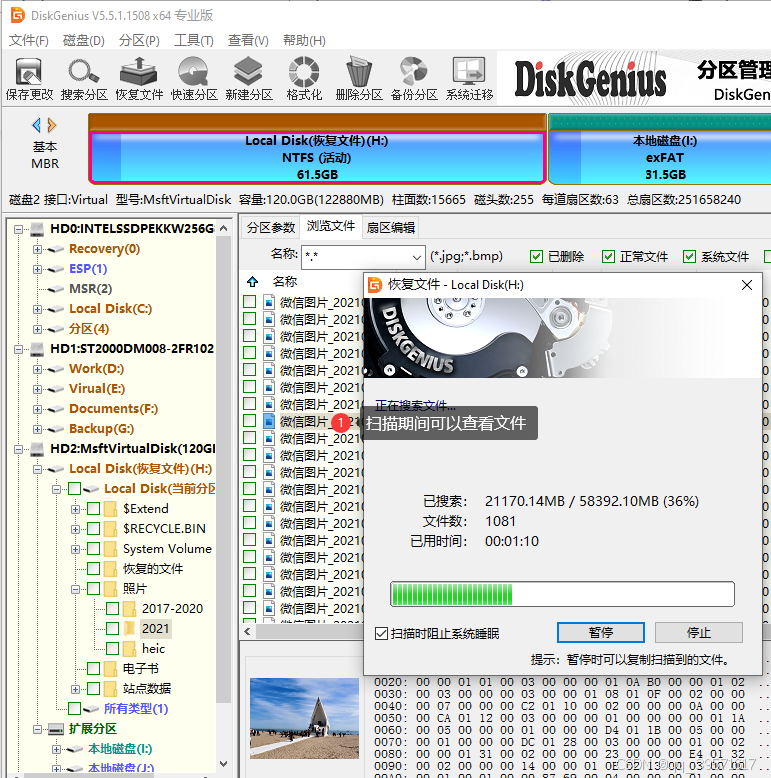Go to next disk with right arrow
This screenshot has width=771, height=778.
(52, 126)
